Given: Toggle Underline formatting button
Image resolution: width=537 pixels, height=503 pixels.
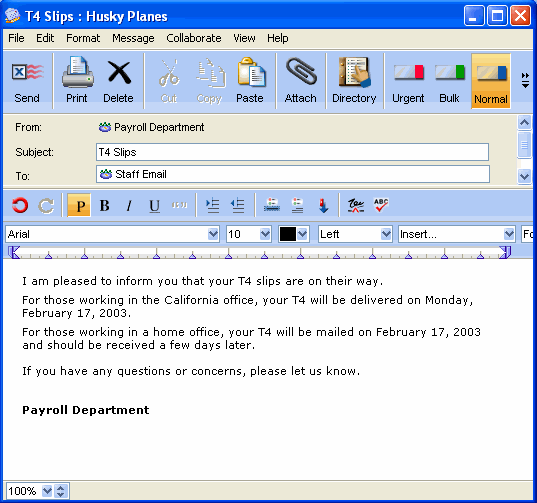Looking at the screenshot, I should [x=154, y=205].
